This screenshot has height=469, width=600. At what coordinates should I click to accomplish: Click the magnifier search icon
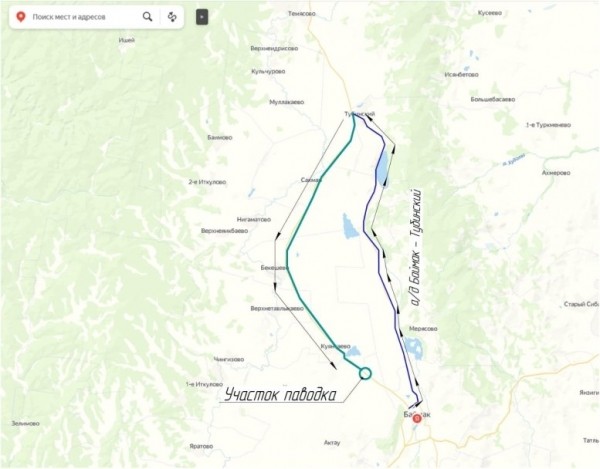click(x=147, y=16)
